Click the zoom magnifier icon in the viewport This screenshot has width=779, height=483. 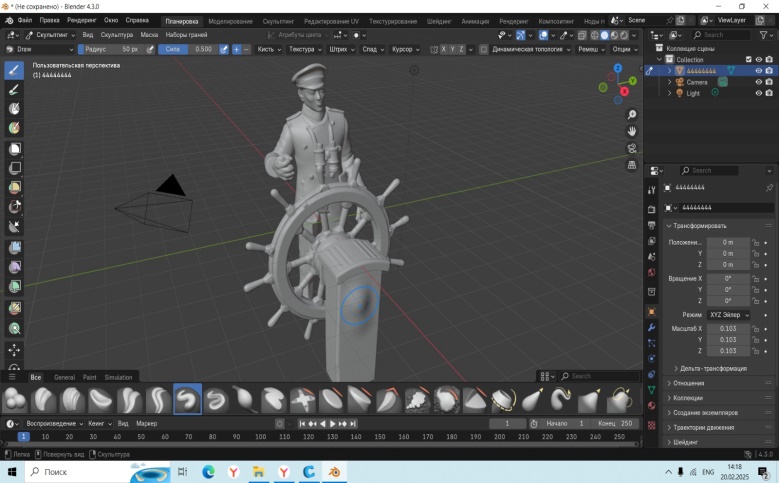pos(631,115)
